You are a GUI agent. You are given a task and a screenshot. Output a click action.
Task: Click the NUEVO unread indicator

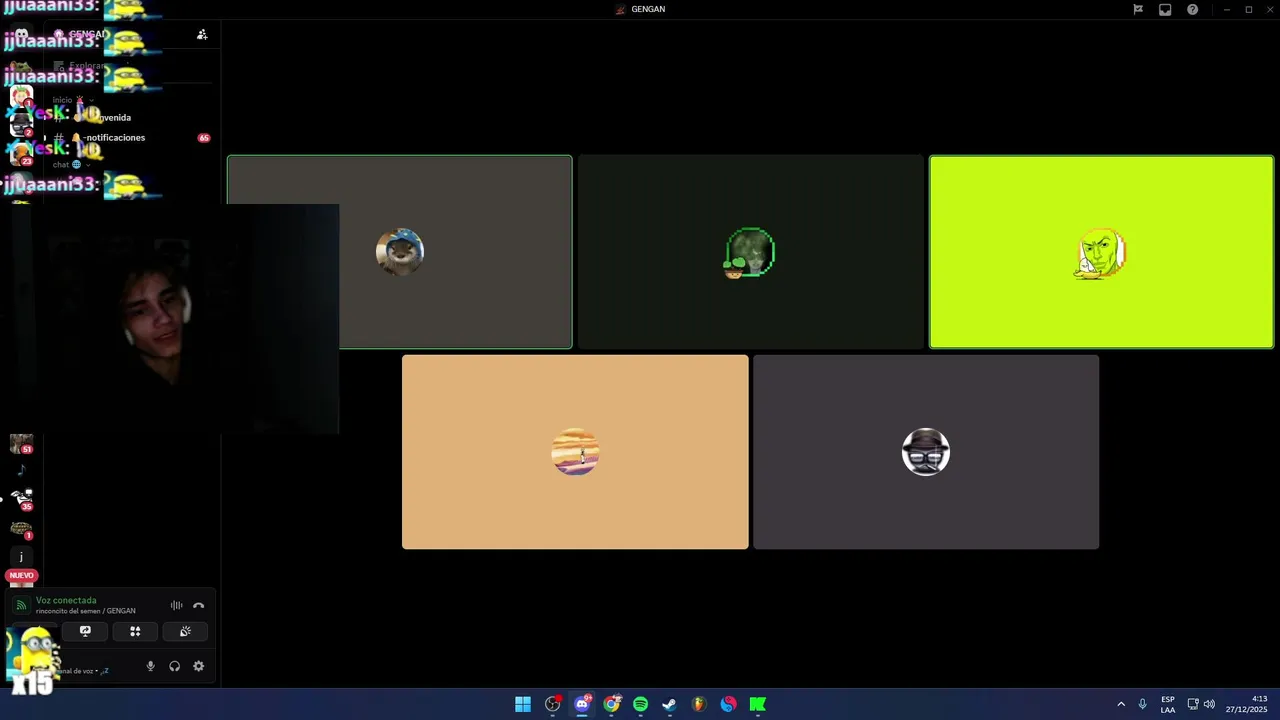[21, 576]
